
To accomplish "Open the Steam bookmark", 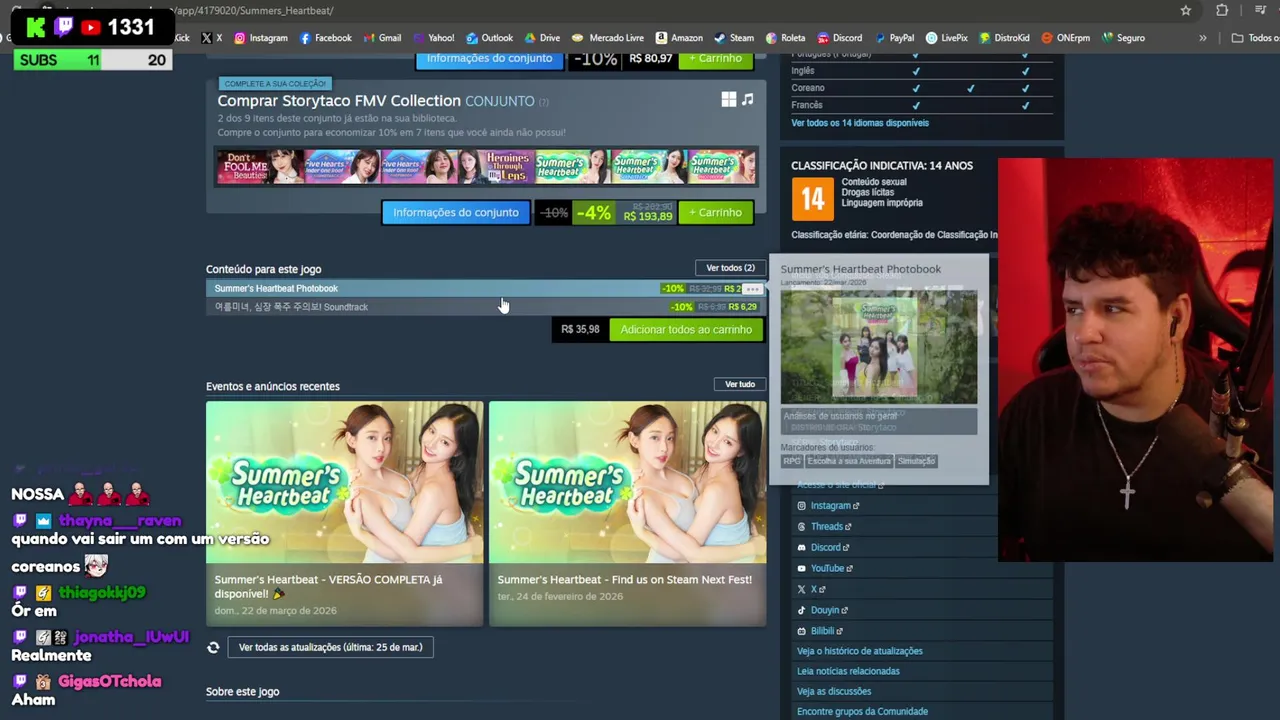I will click(x=734, y=38).
